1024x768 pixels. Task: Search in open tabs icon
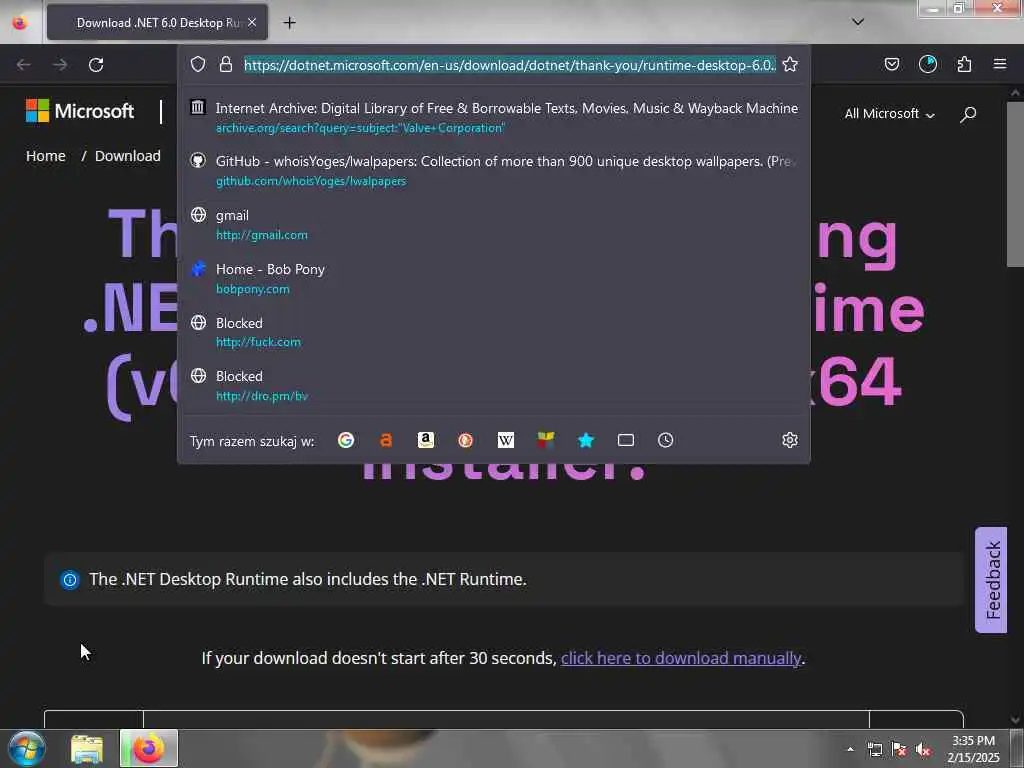click(x=626, y=440)
